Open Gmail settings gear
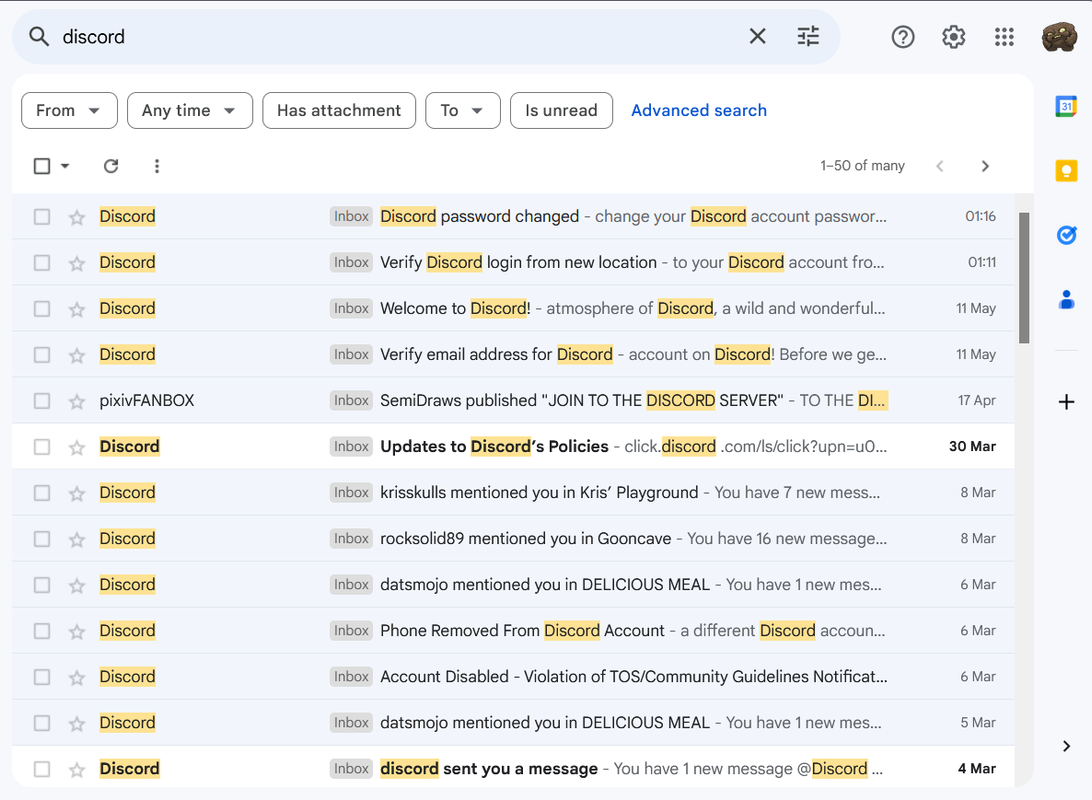This screenshot has width=1092, height=800. coord(953,37)
